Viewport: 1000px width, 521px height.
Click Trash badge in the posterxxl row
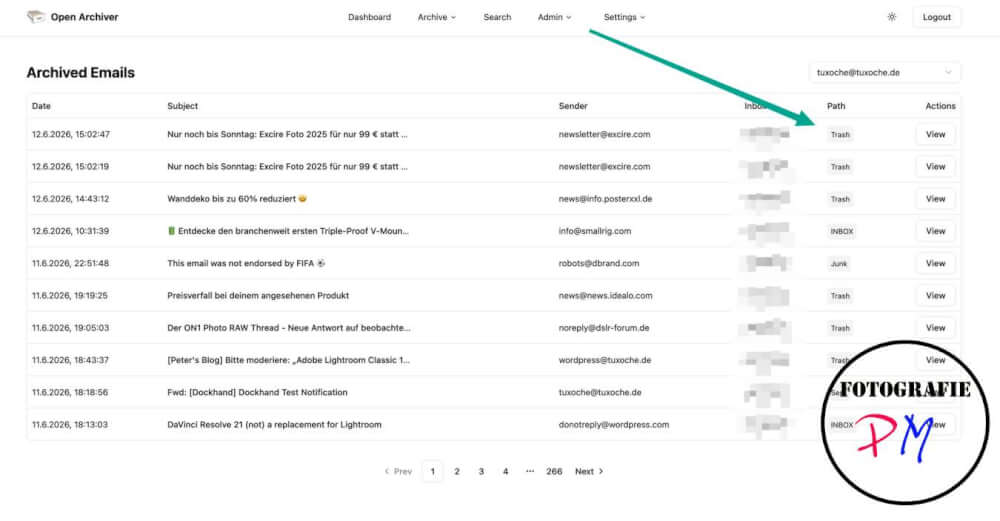click(x=840, y=199)
